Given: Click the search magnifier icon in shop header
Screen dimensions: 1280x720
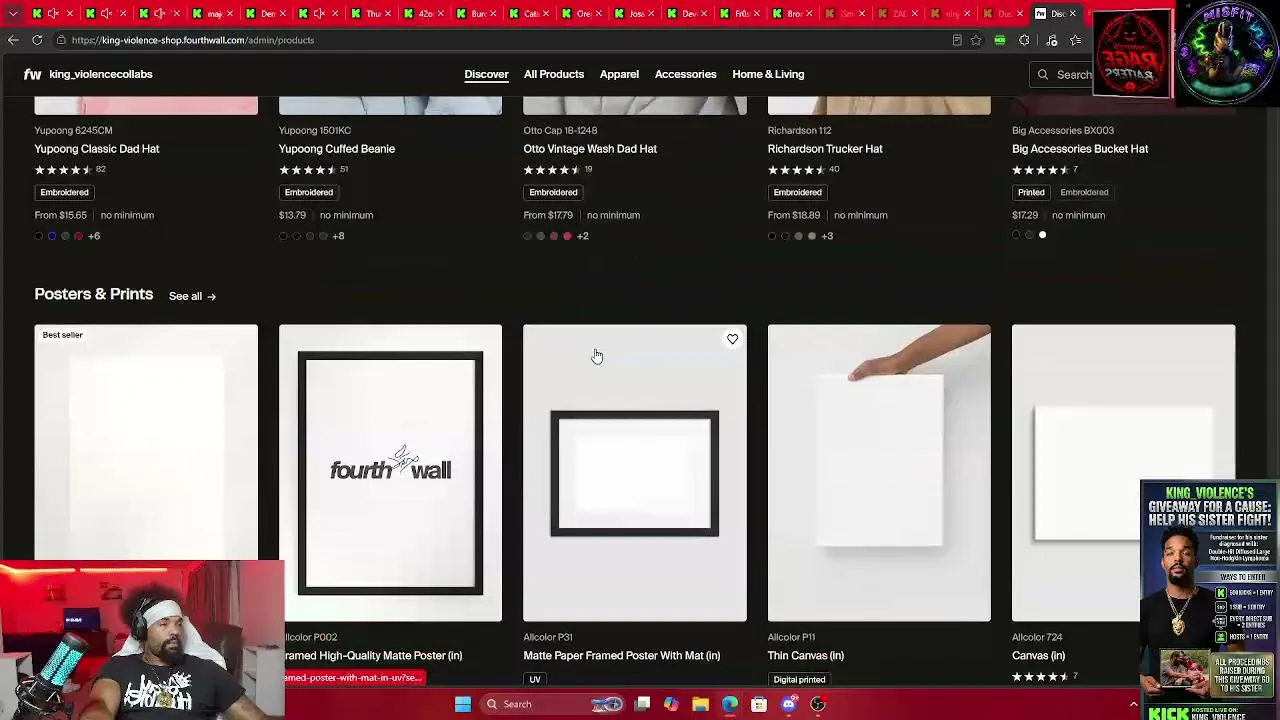Looking at the screenshot, I should click(x=1043, y=74).
